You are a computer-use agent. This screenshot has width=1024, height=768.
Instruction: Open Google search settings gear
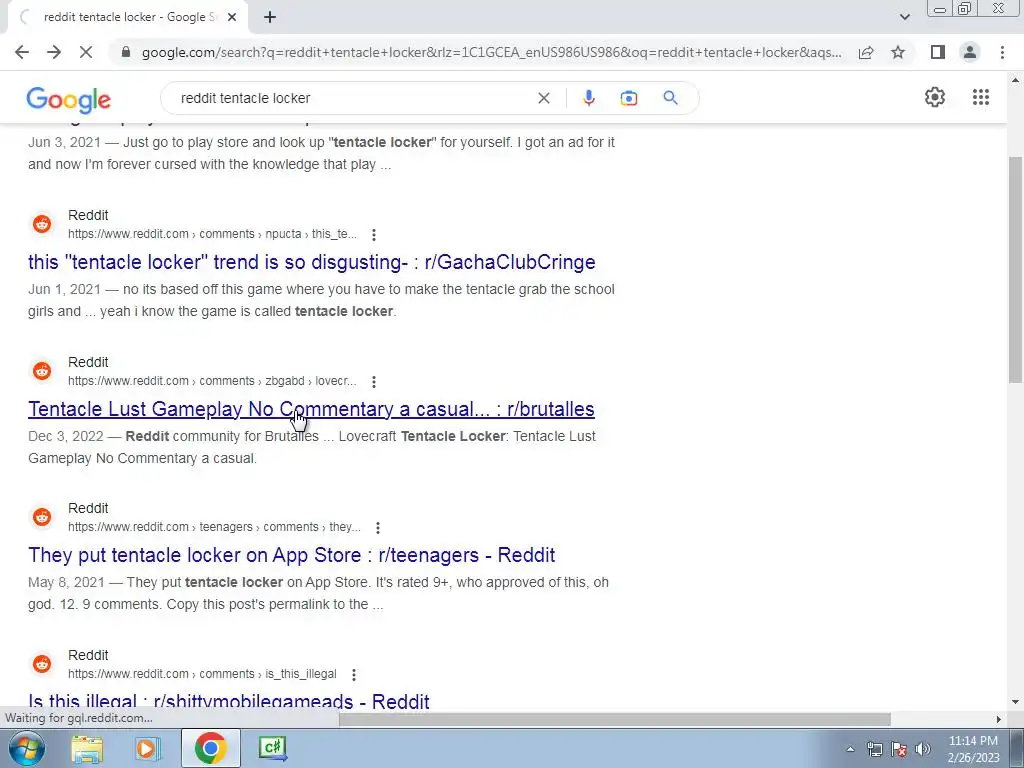pyautogui.click(x=935, y=97)
